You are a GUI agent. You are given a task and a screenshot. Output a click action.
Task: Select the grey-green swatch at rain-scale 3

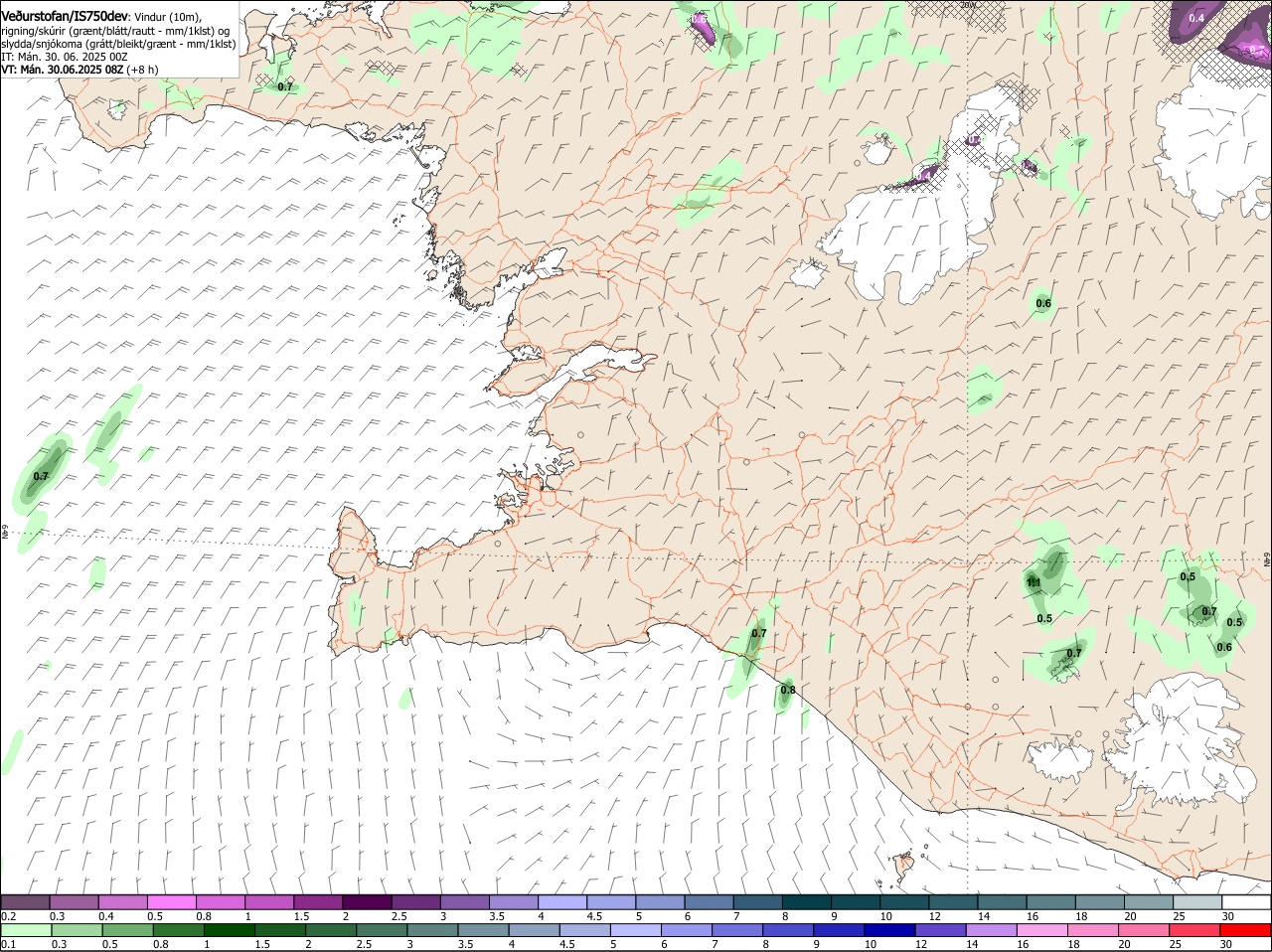pyautogui.click(x=432, y=930)
